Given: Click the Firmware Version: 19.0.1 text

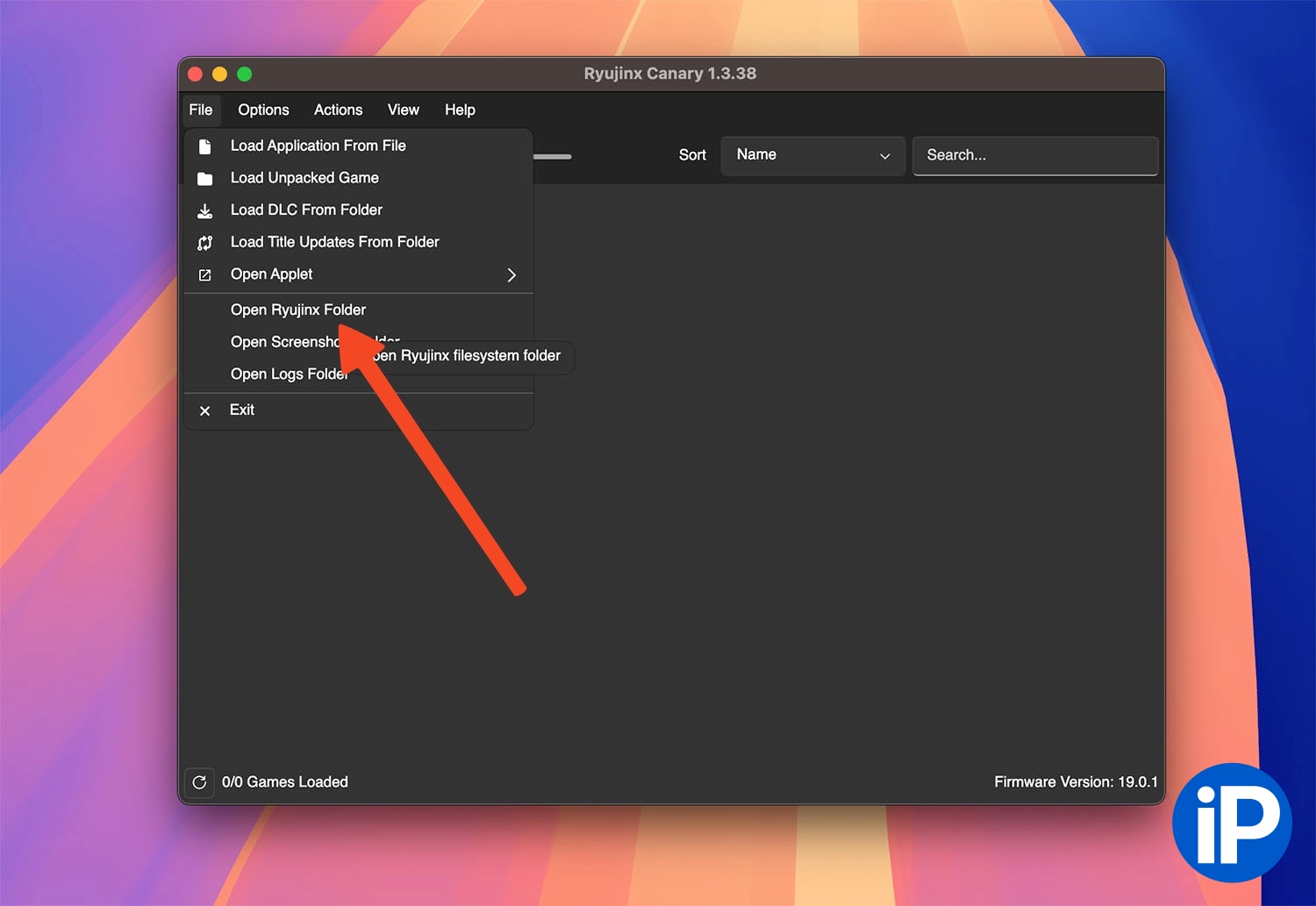Looking at the screenshot, I should 1076,781.
